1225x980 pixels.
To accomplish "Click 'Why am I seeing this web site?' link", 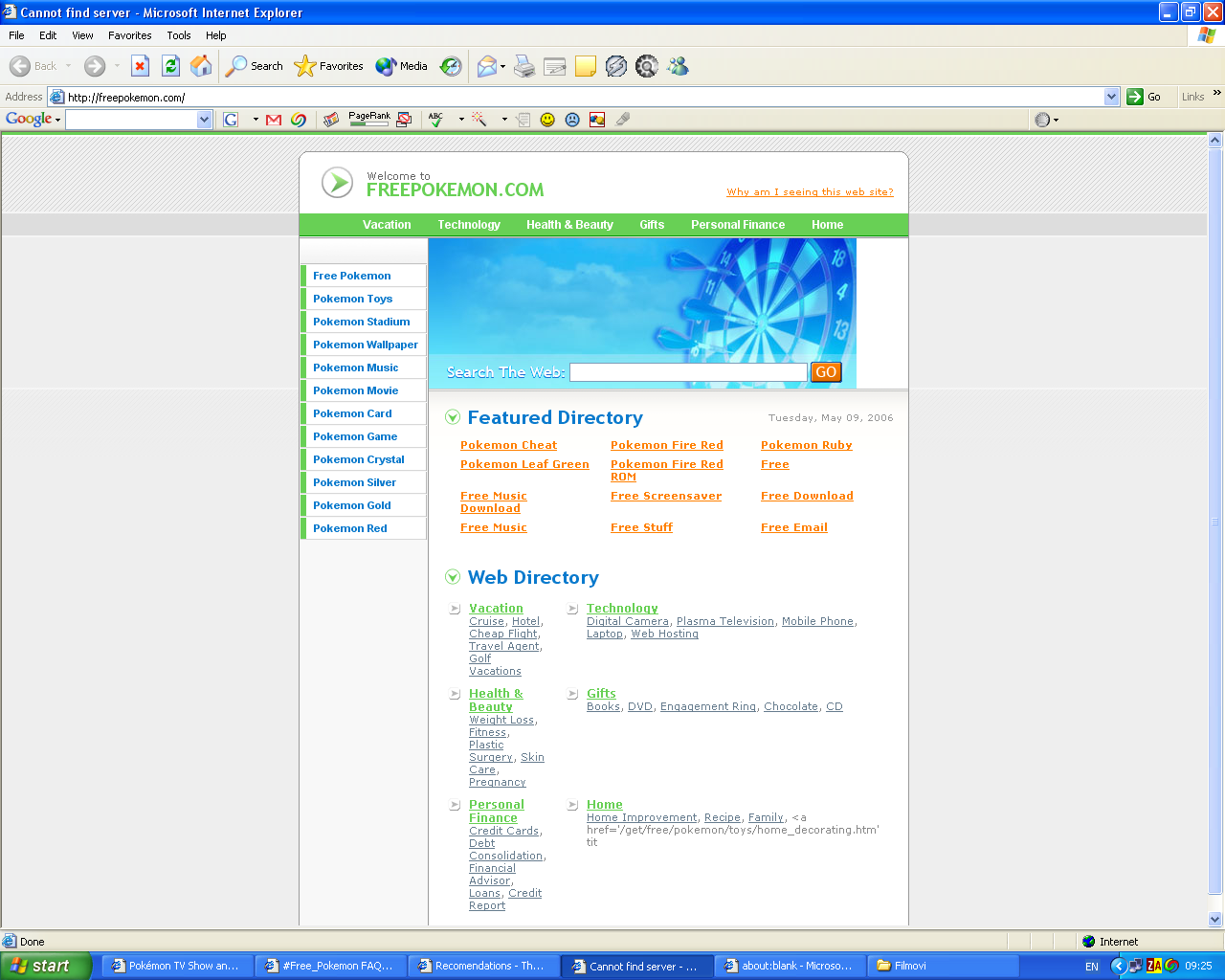I will [x=810, y=192].
